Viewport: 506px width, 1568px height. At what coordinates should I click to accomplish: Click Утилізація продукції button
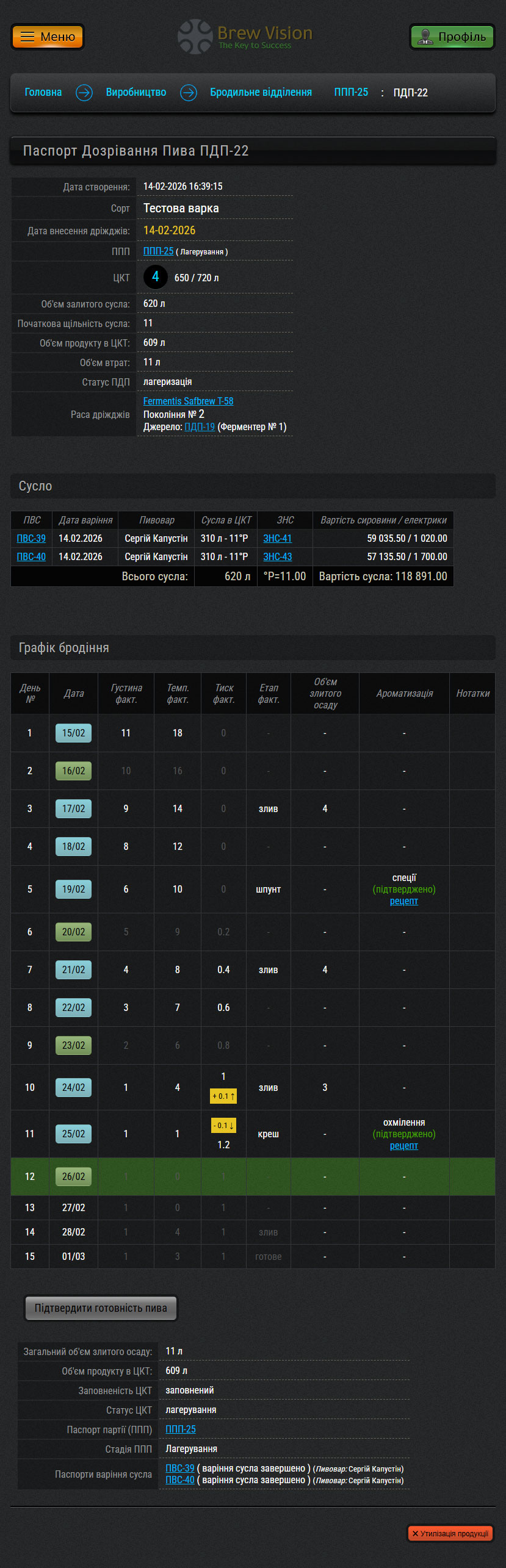click(x=450, y=1533)
